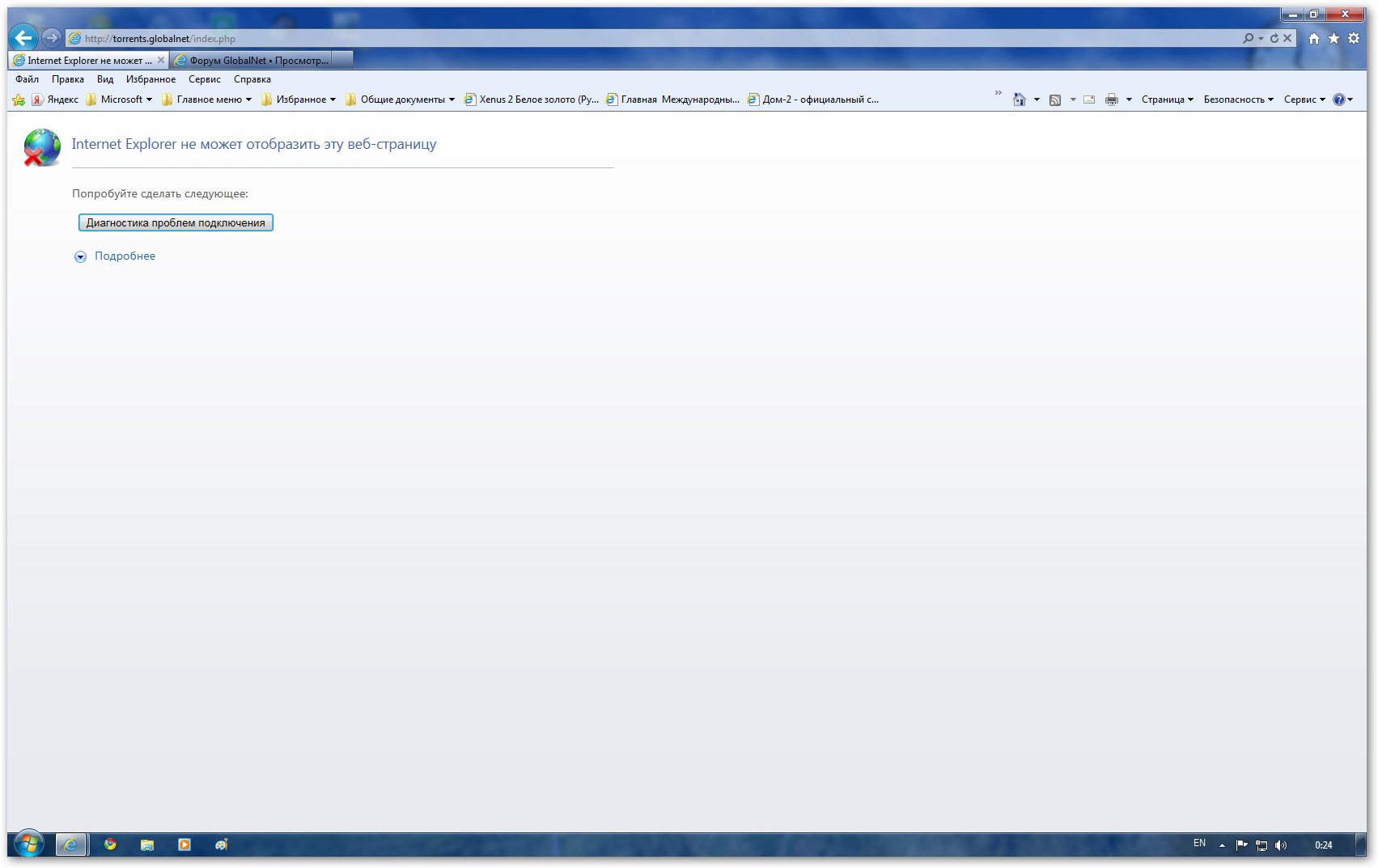Click the EN language indicator
The height and width of the screenshot is (868, 1378).
(1199, 843)
